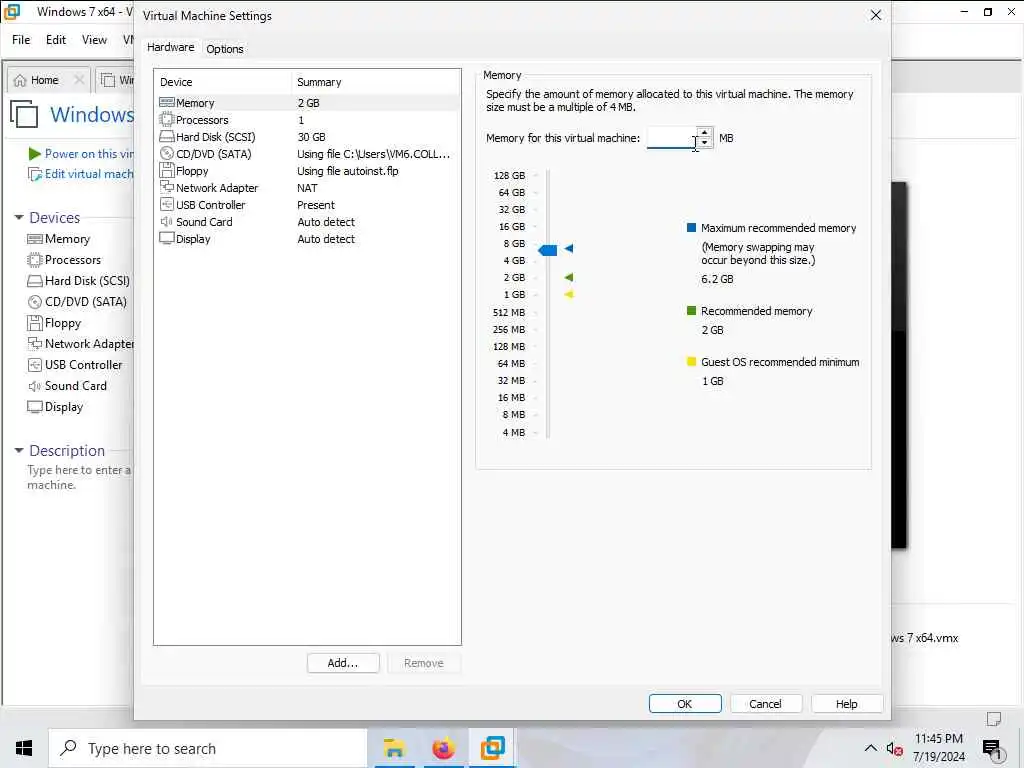The image size is (1024, 768).
Task: Click Home tab house icon
Action: click(20, 80)
